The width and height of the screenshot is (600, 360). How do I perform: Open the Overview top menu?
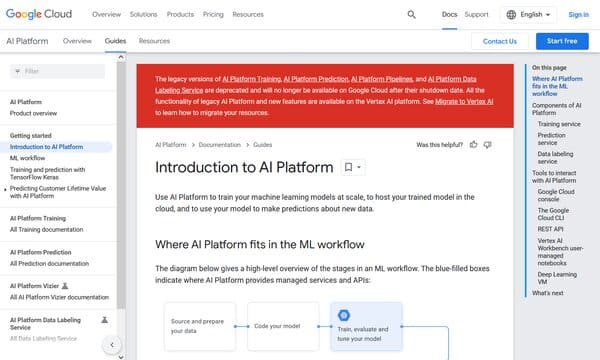(x=106, y=15)
